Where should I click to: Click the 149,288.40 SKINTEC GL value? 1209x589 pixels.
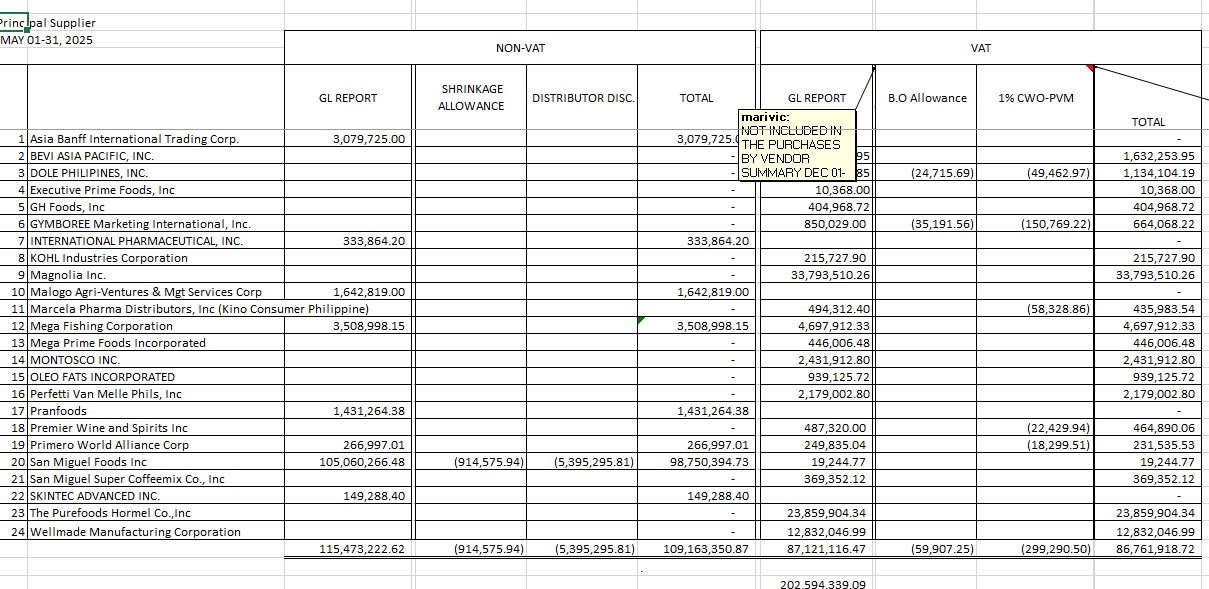point(348,496)
